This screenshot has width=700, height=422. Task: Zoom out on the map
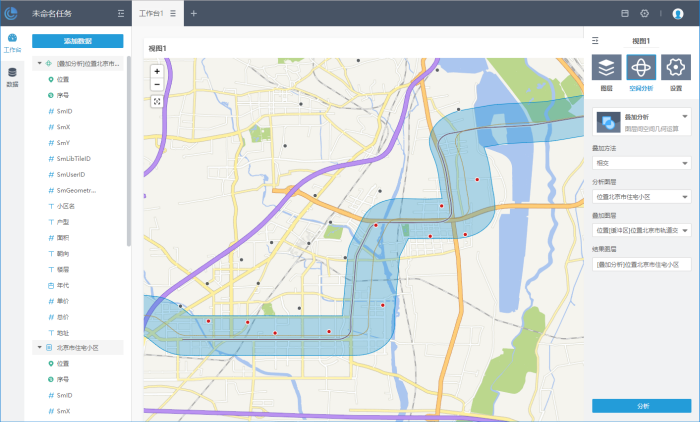157,84
